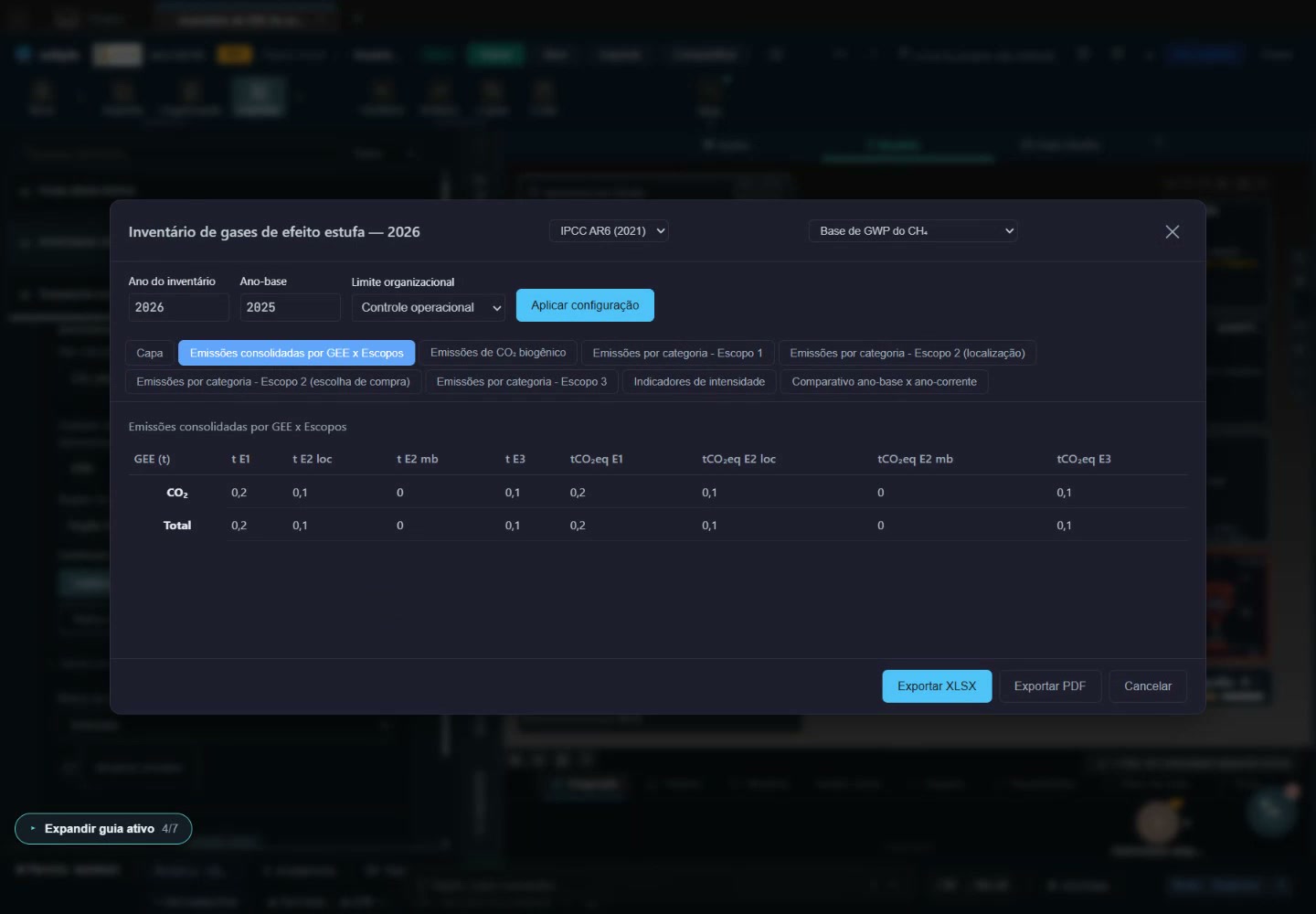Viewport: 1316px width, 914px height.
Task: Click the tCO₂eq E1 column header
Action: [597, 459]
